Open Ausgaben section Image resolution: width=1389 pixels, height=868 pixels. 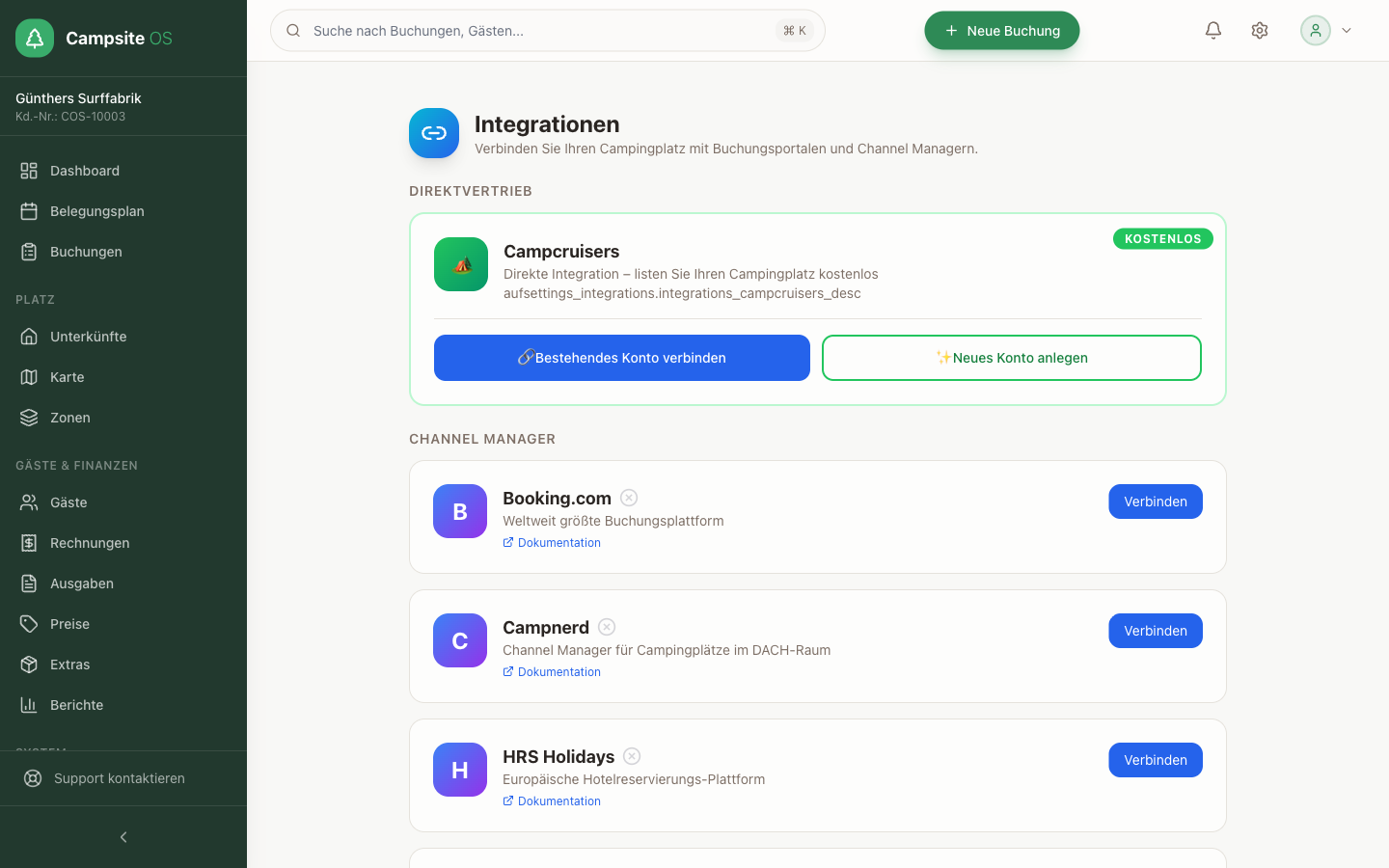point(123,583)
